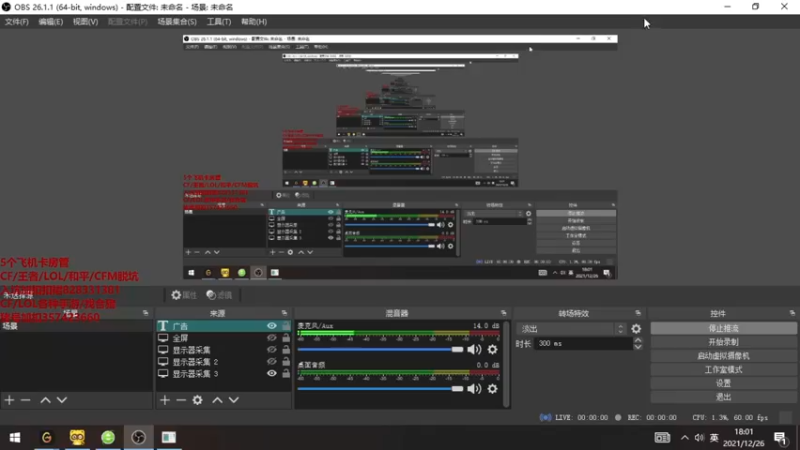Open 桌面音频 audio settings gear
The height and width of the screenshot is (450, 800).
[x=492, y=389]
